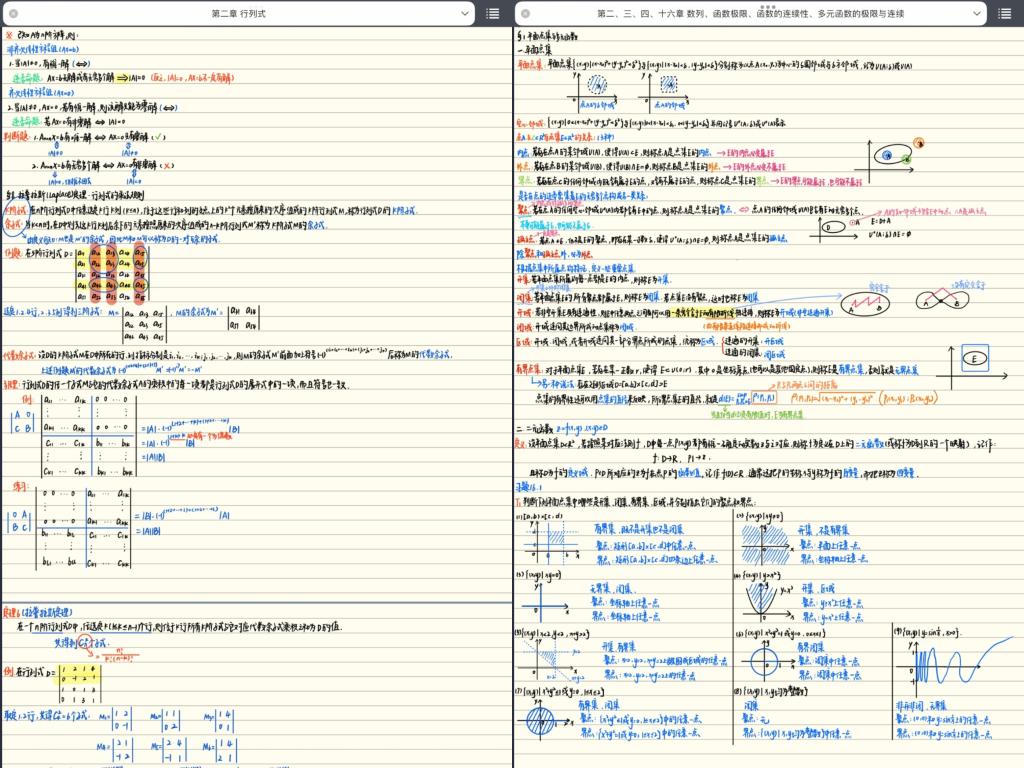Open the left pane note list icon
Viewport: 1024px width, 768px height.
coord(493,13)
